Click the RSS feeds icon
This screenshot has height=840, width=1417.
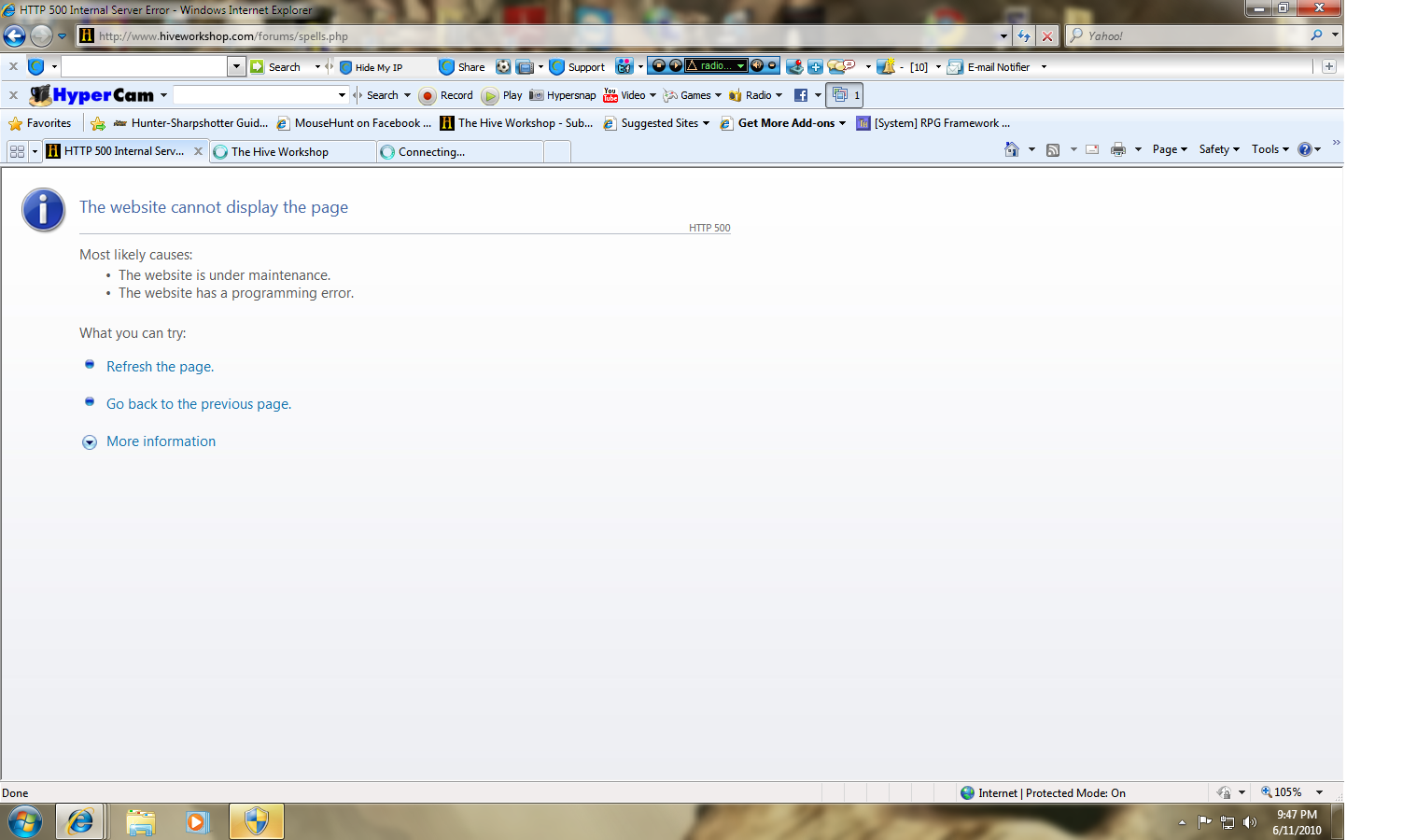pyautogui.click(x=1053, y=149)
